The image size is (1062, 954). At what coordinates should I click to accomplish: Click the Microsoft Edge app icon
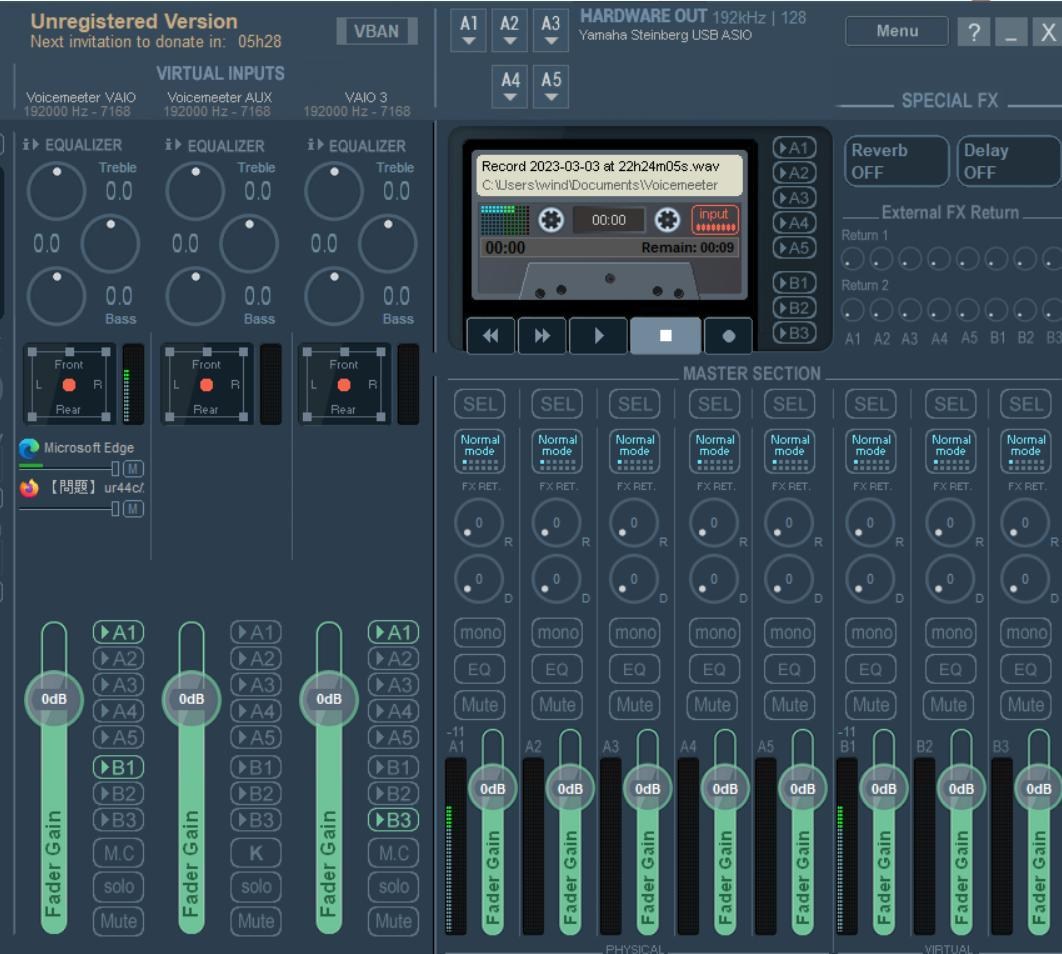click(x=29, y=448)
